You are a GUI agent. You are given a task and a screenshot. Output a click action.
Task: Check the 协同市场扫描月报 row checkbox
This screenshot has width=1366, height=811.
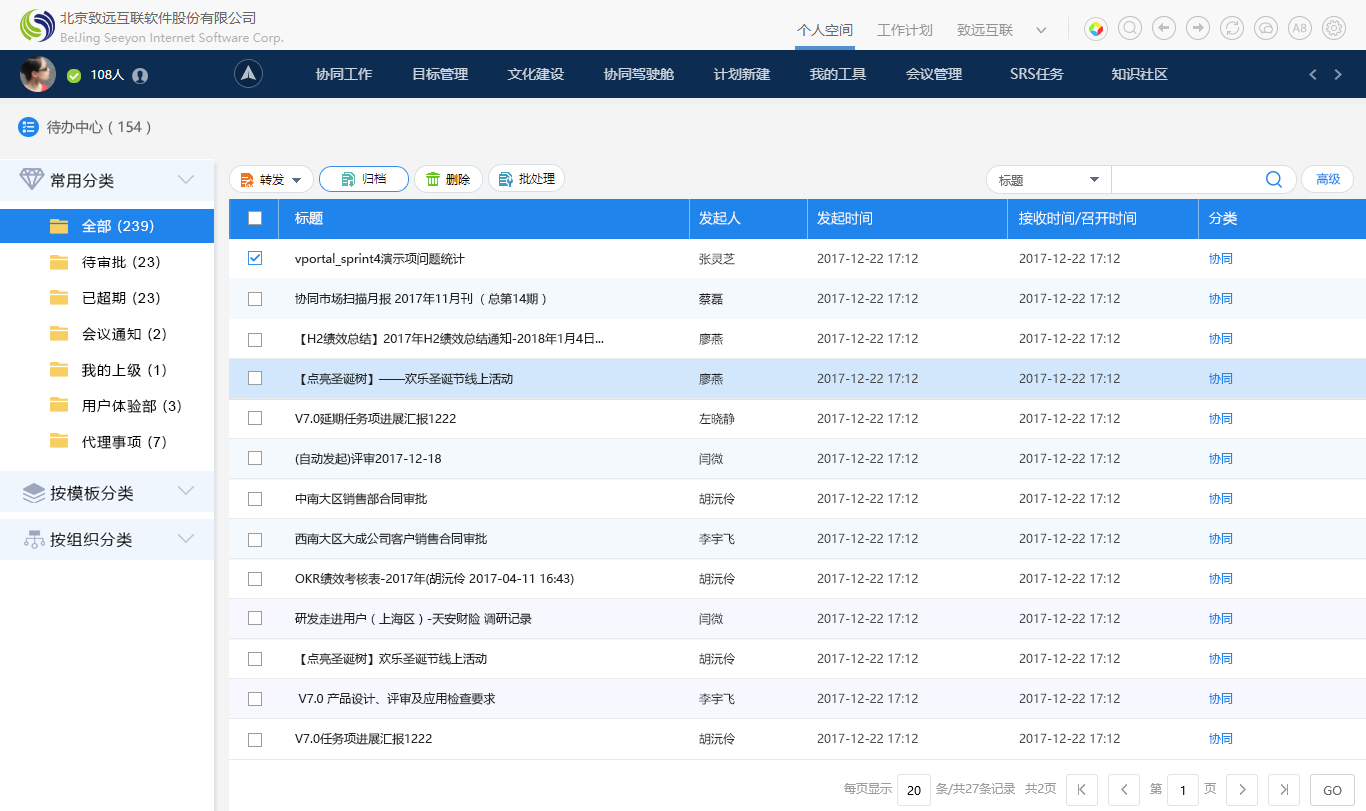[254, 298]
